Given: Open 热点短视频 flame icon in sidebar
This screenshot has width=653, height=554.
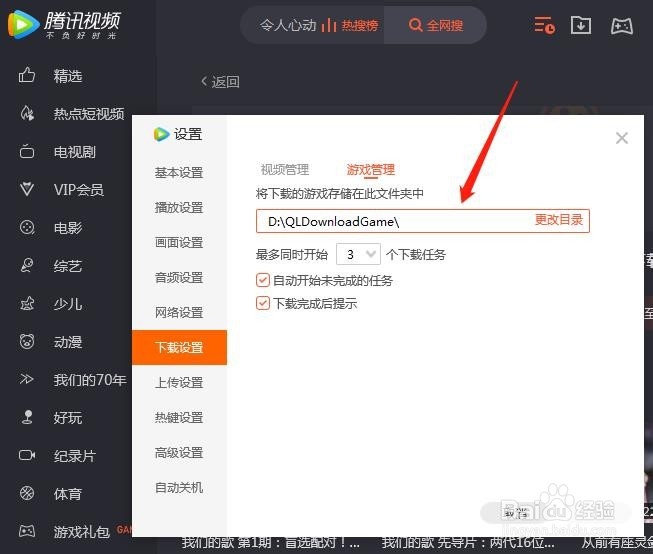Looking at the screenshot, I should coord(27,113).
